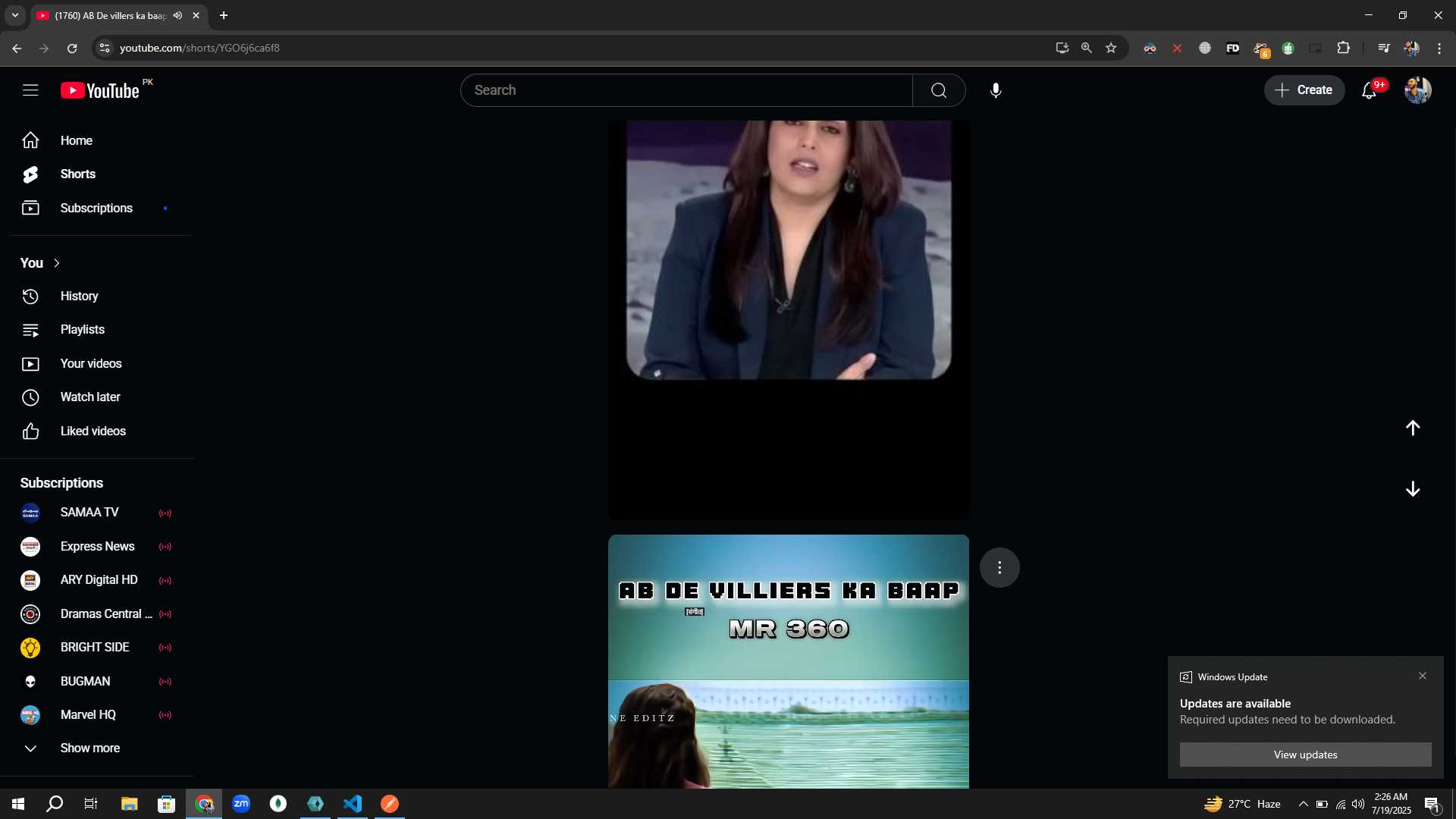Image resolution: width=1456 pixels, height=819 pixels.
Task: Go to previous Short with up arrow
Action: click(x=1413, y=428)
